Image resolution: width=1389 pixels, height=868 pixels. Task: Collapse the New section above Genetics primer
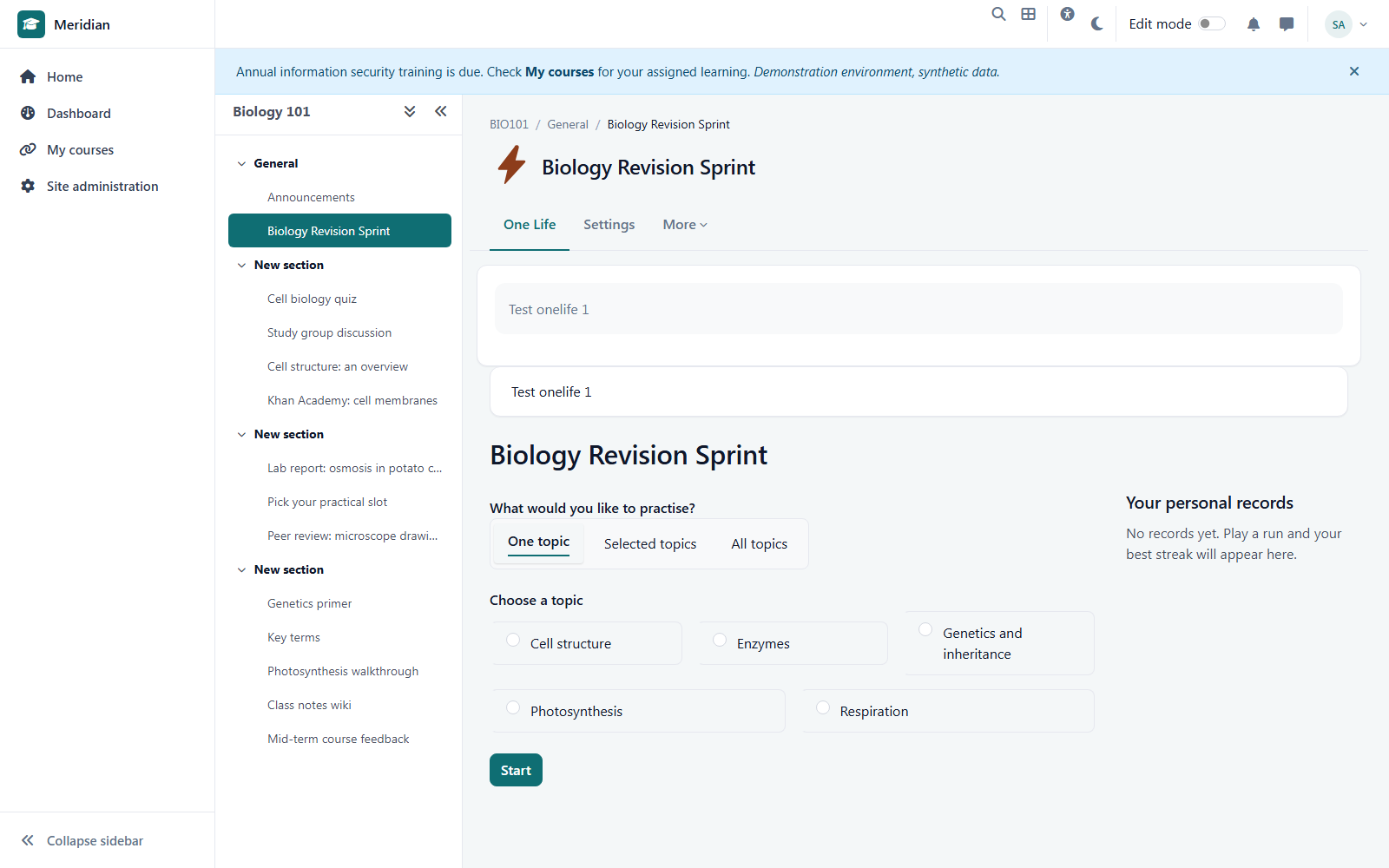click(x=241, y=570)
